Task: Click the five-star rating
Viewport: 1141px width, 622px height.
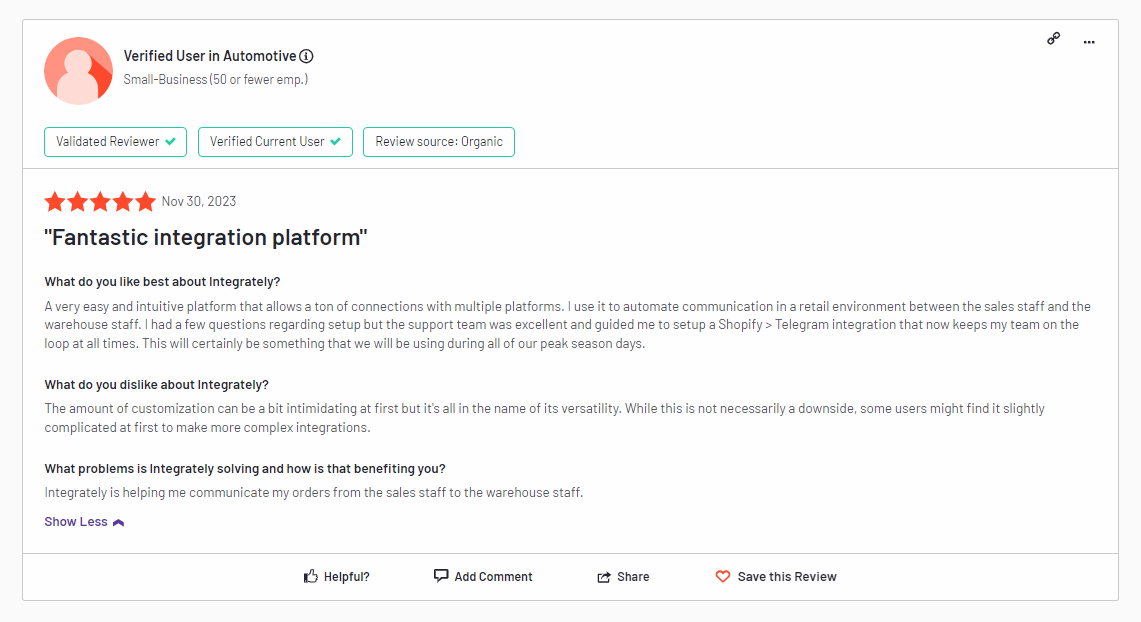Action: pyautogui.click(x=100, y=202)
